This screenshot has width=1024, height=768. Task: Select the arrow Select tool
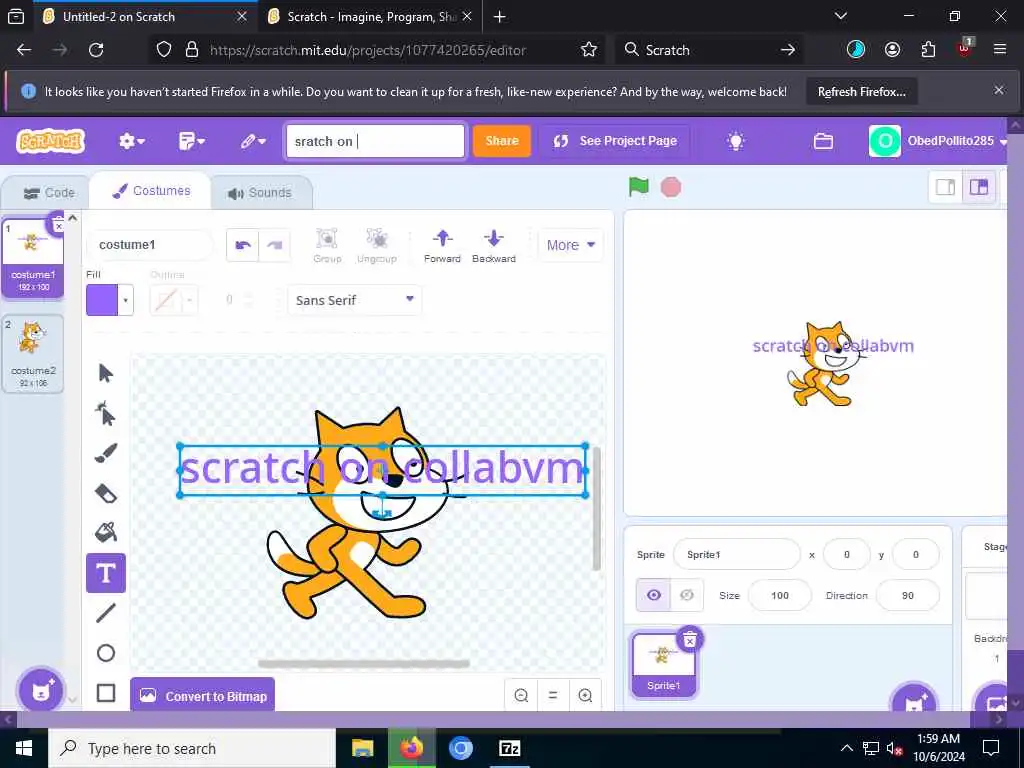tap(105, 373)
